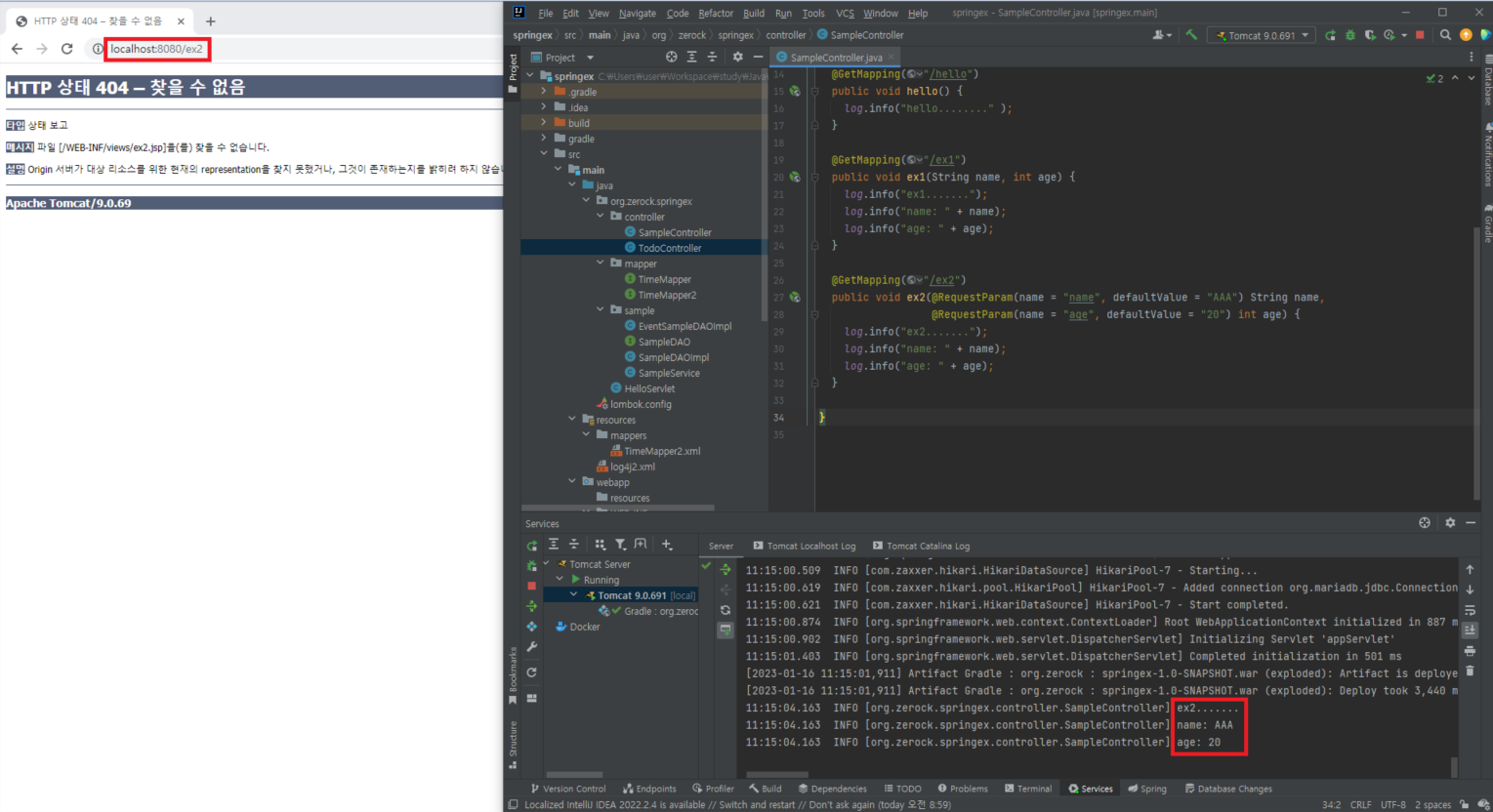
Task: Click the UTF-8 encoding status widget
Action: click(x=1392, y=804)
